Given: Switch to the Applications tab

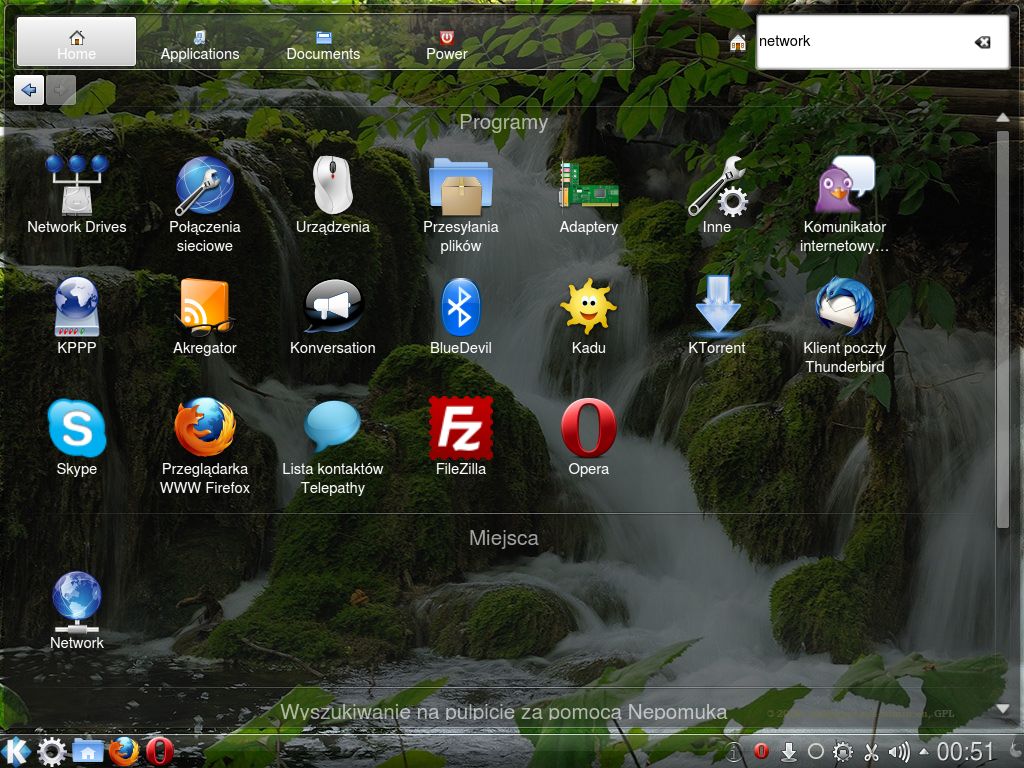Looking at the screenshot, I should coord(200,45).
